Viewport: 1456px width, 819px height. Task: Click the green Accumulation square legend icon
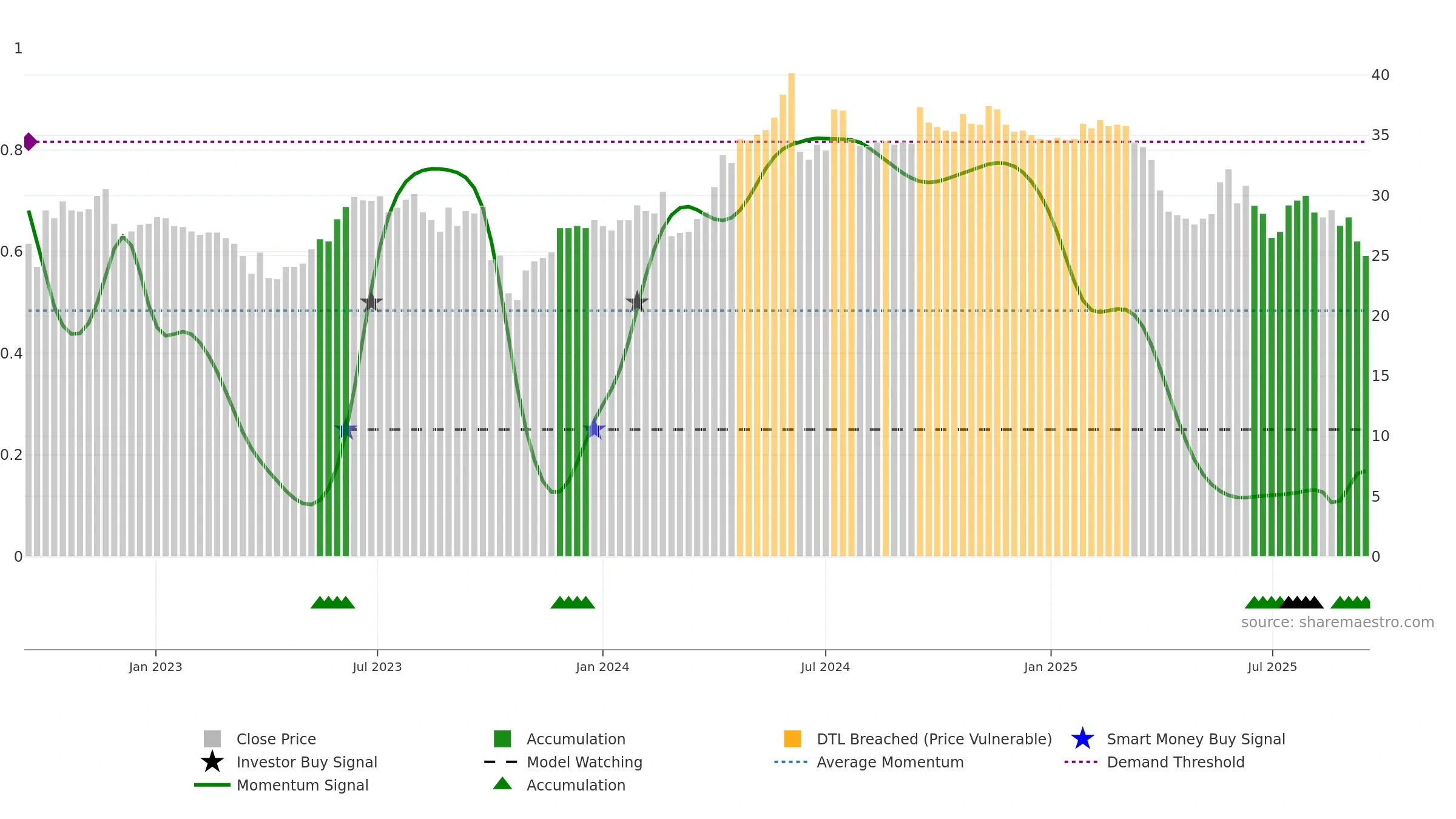pyautogui.click(x=502, y=739)
